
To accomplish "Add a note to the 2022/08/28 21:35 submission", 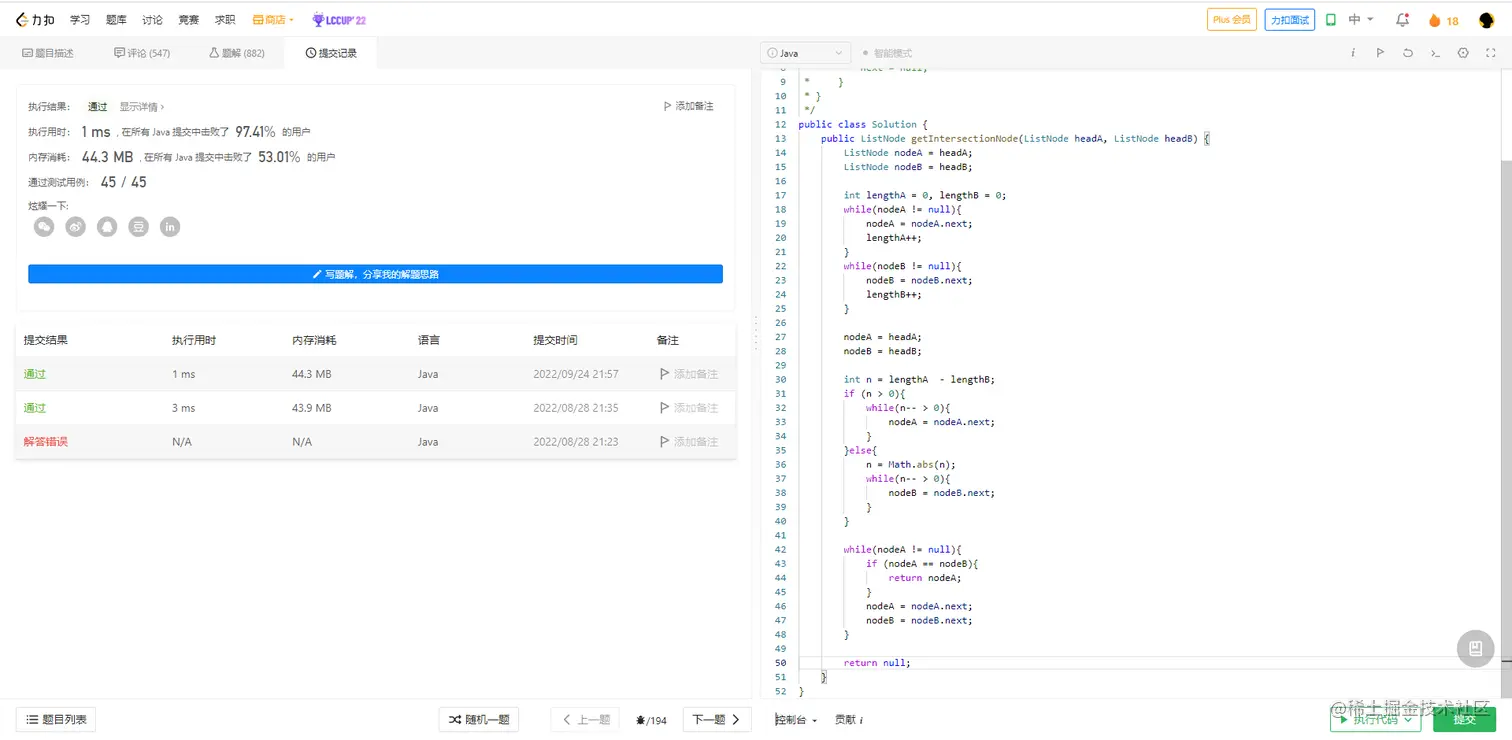I will pos(689,408).
